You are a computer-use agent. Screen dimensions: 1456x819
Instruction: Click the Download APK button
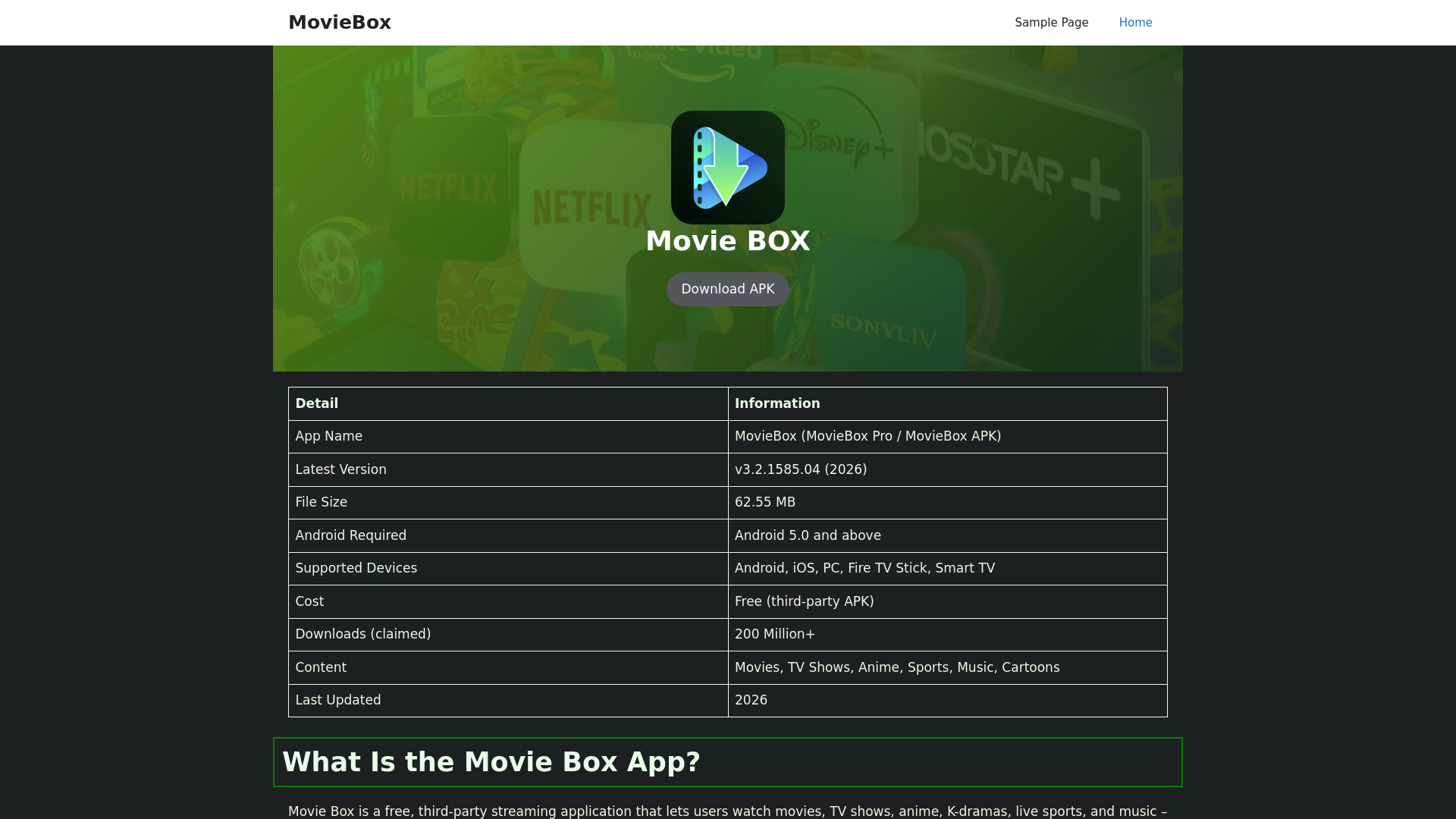[728, 289]
